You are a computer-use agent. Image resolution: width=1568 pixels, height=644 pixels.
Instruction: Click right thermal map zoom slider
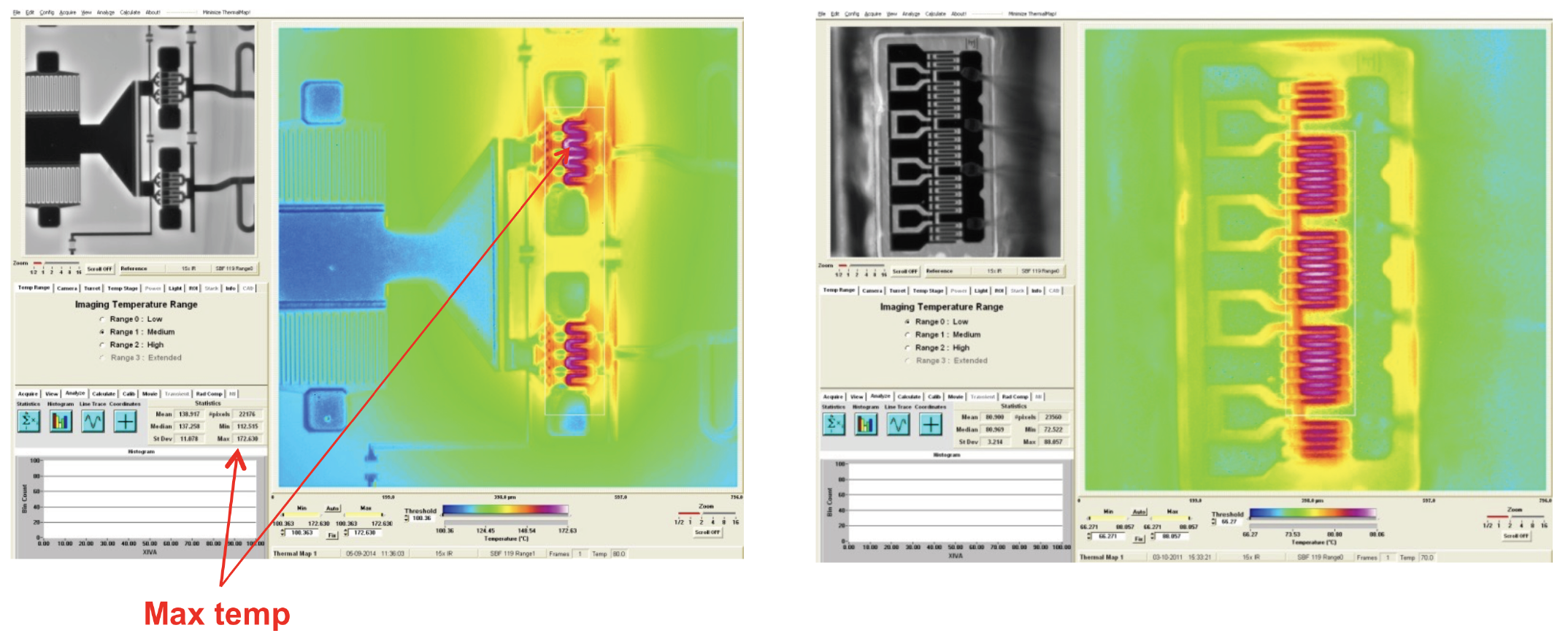pos(1515,516)
